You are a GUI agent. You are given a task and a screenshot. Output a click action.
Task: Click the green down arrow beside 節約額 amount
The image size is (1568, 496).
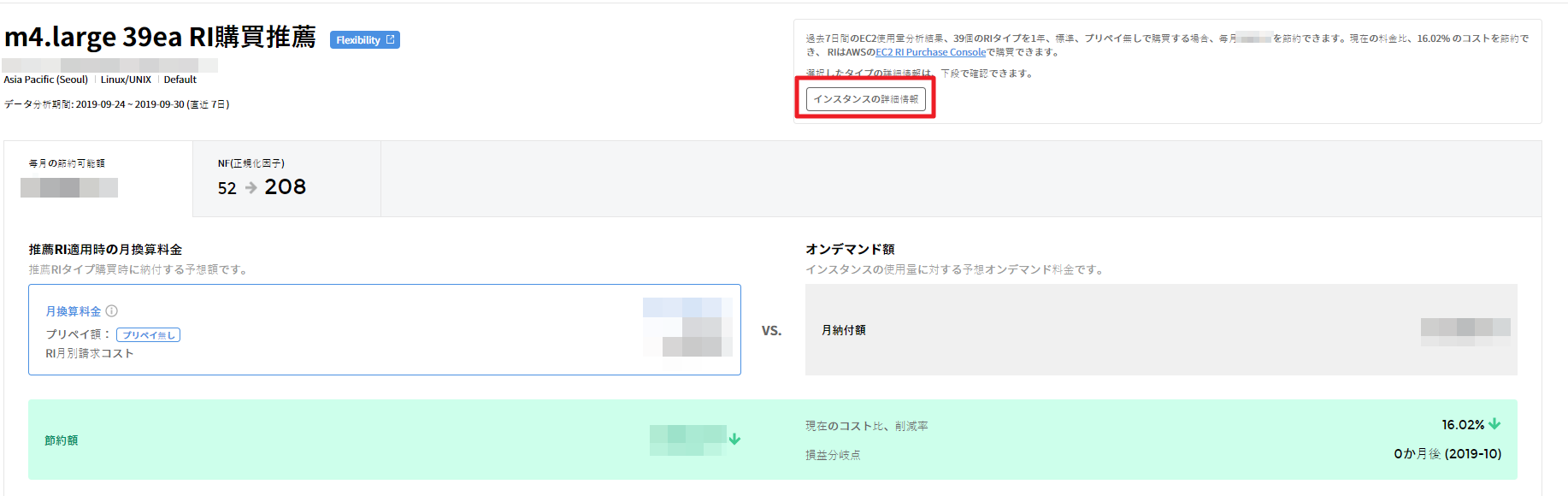734,439
